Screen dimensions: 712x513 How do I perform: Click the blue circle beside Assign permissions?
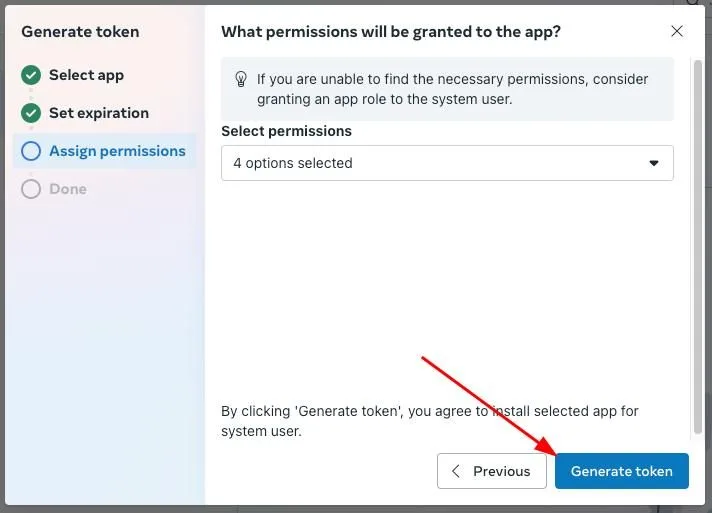[x=31, y=151]
